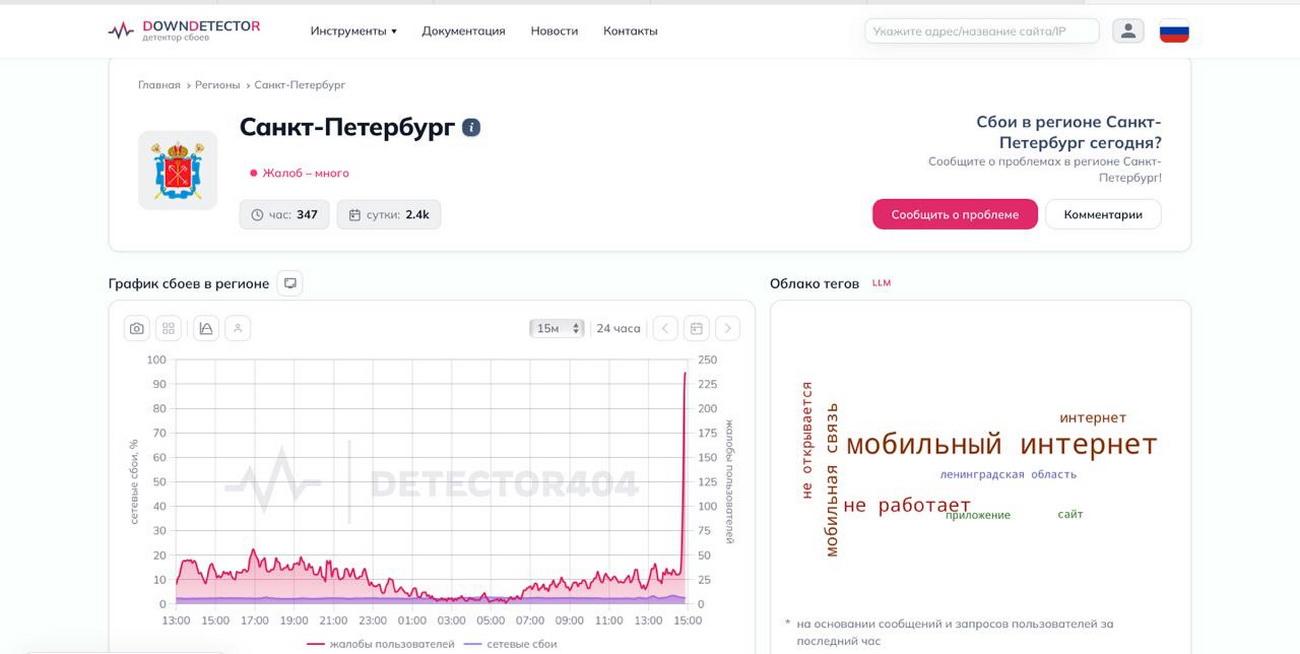The width and height of the screenshot is (1300, 654).
Task: Go to previous time period arrow
Action: pyautogui.click(x=665, y=328)
